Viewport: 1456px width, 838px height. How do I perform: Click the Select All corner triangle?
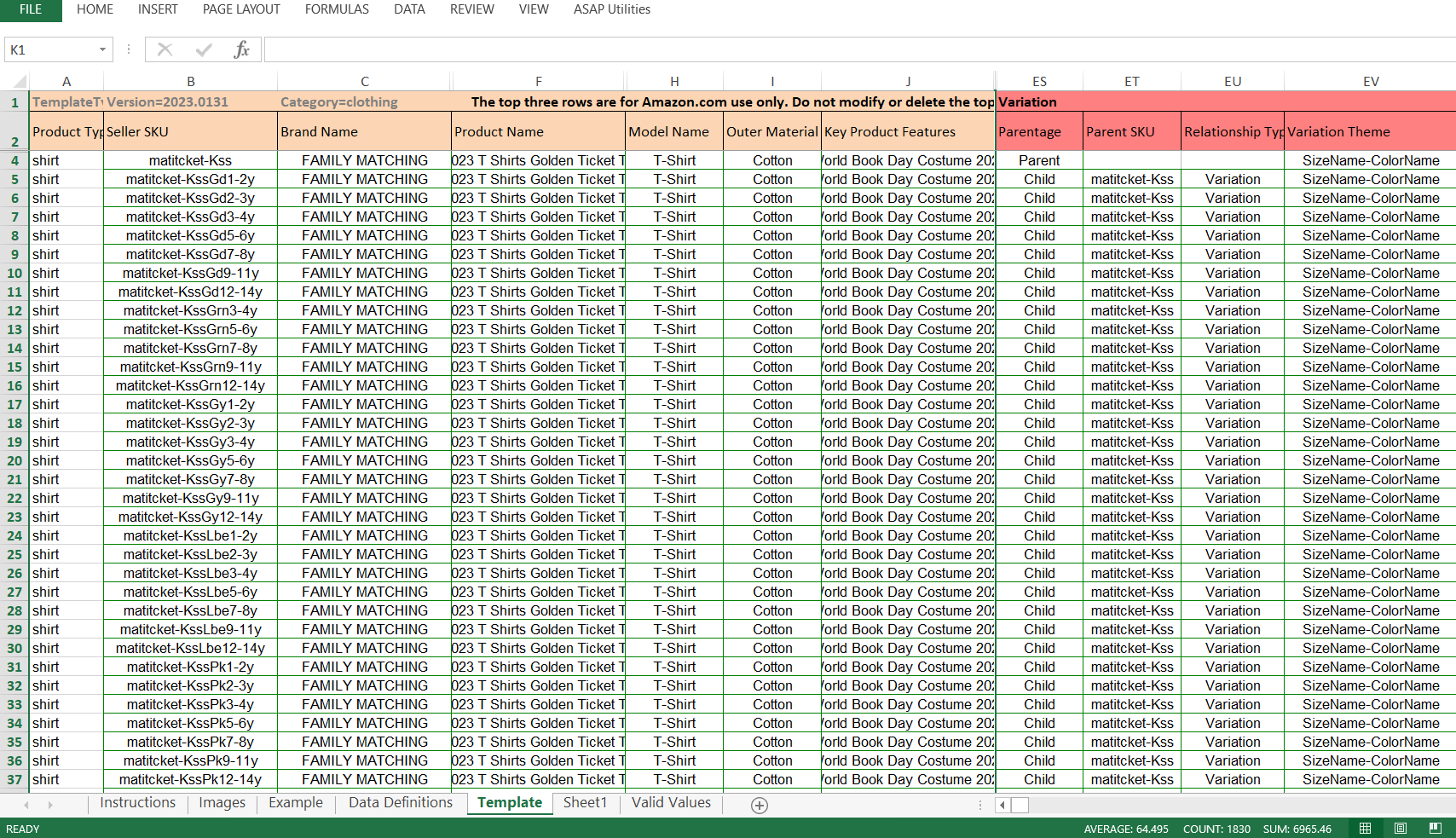[x=19, y=82]
